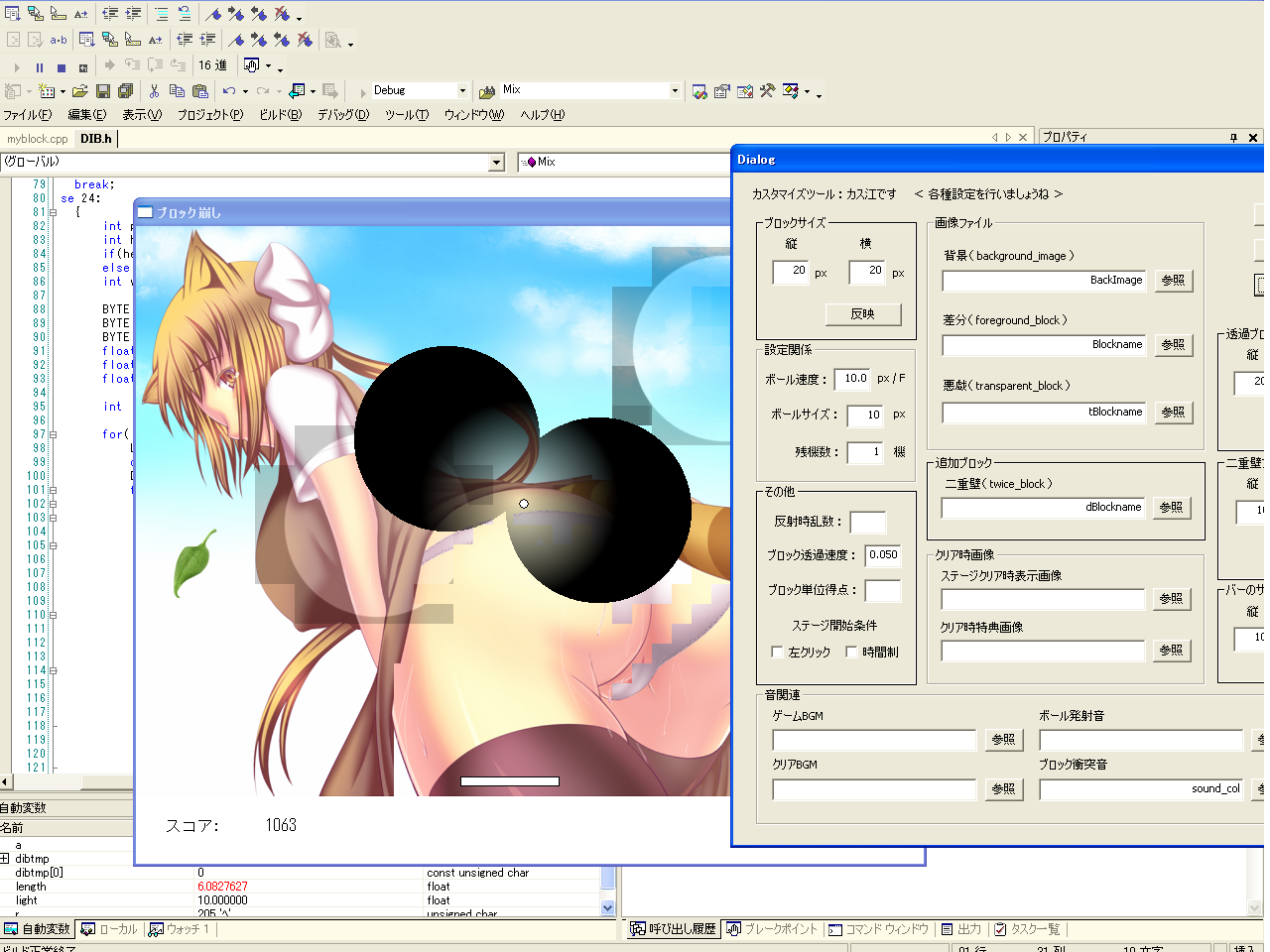Open the Undo history dropdown arrow
This screenshot has width=1270, height=952.
pos(245,92)
